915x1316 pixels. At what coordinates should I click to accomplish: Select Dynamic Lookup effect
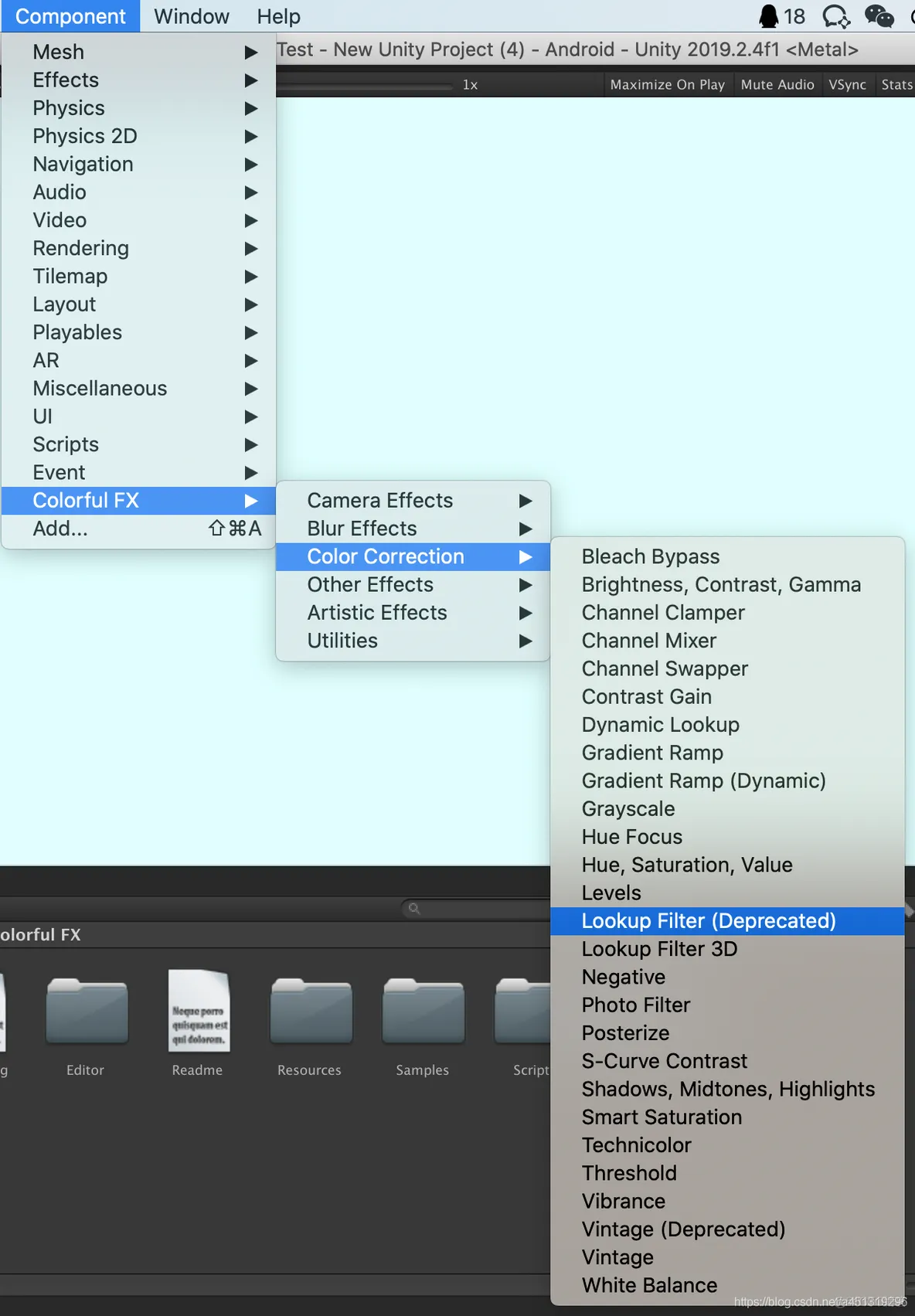click(x=727, y=725)
